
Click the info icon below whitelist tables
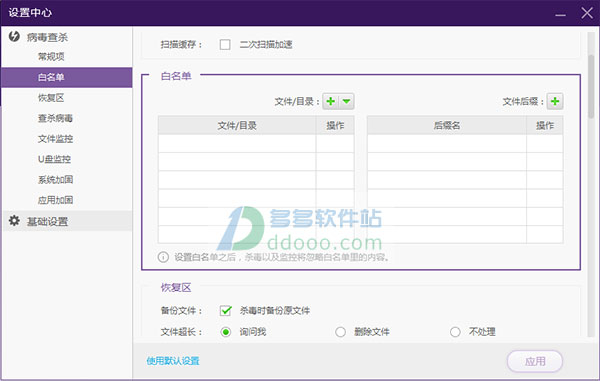click(163, 257)
